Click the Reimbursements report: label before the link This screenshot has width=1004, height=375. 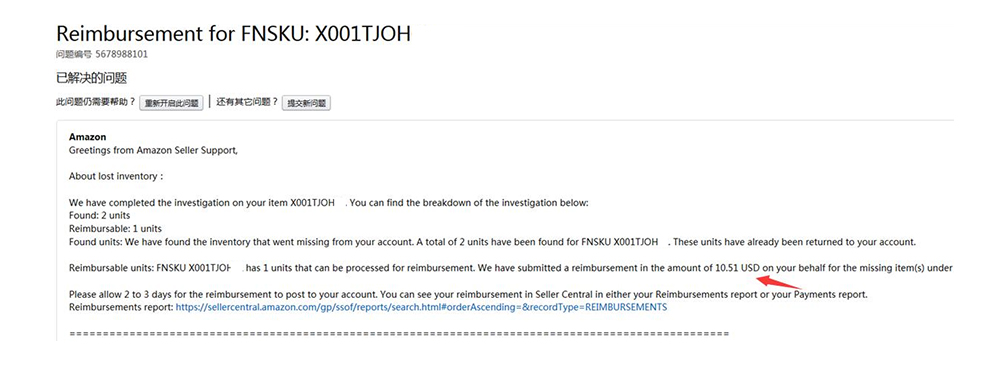point(121,307)
